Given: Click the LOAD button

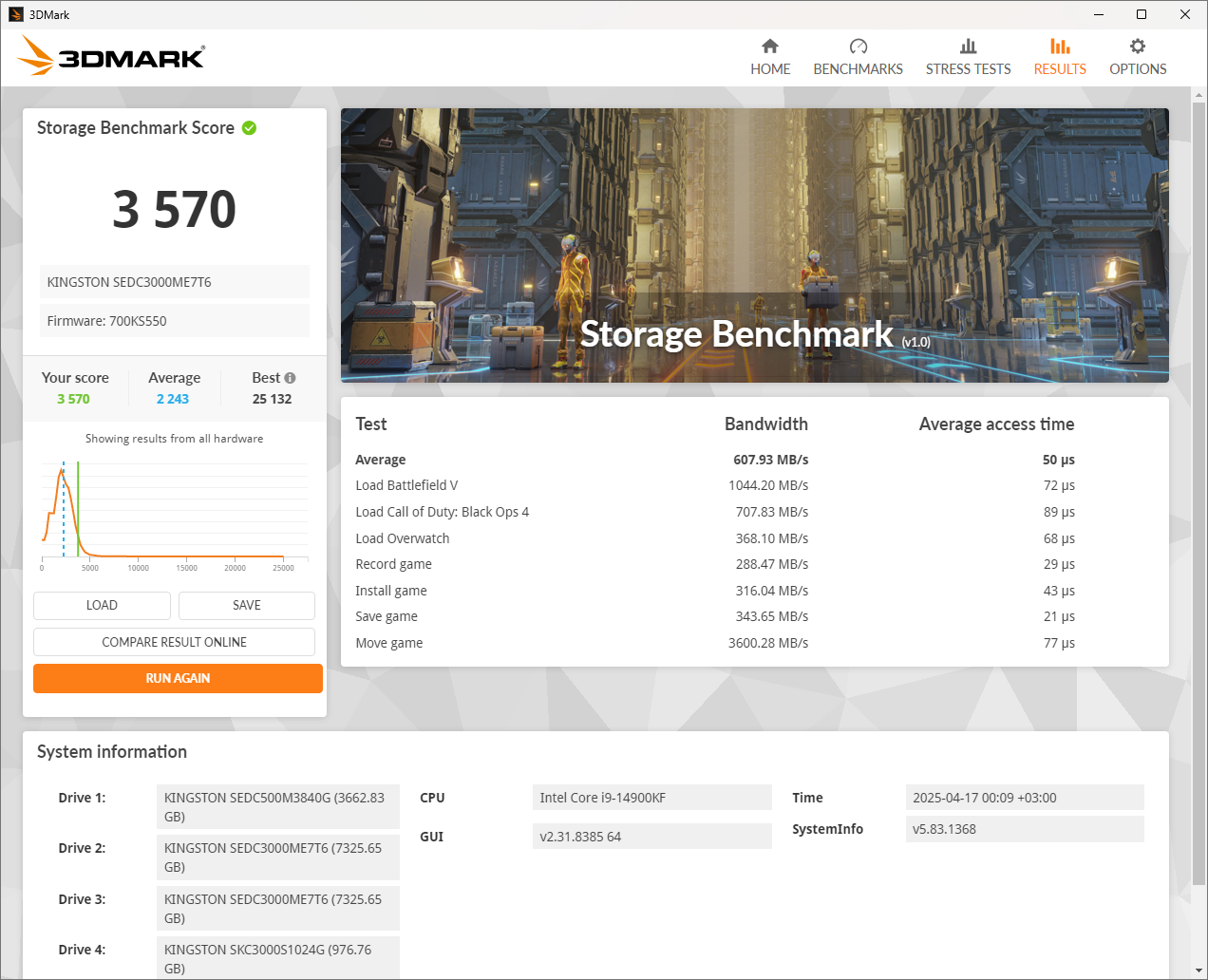Looking at the screenshot, I should point(102,606).
